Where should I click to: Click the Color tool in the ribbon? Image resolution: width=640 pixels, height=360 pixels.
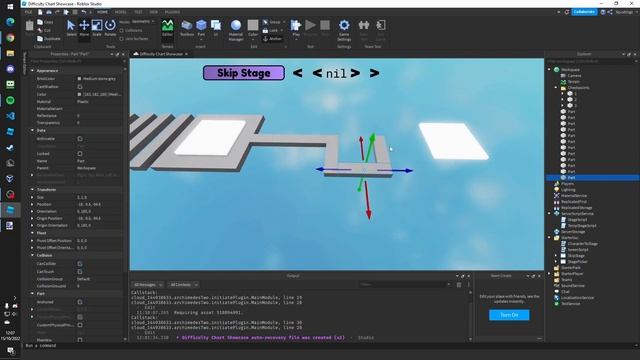(x=253, y=28)
